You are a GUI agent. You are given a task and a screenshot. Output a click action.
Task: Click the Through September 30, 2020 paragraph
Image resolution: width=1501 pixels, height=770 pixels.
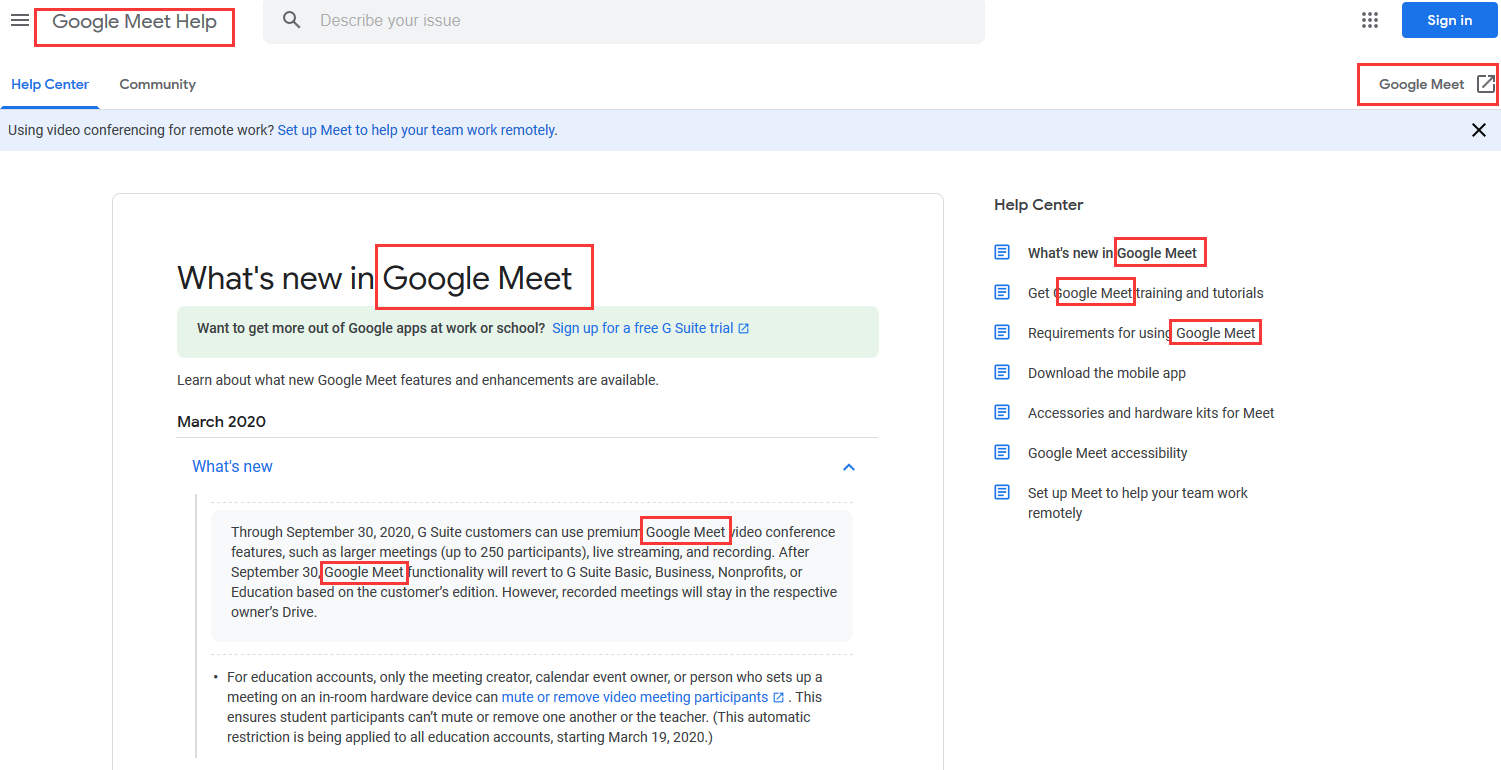pyautogui.click(x=534, y=572)
